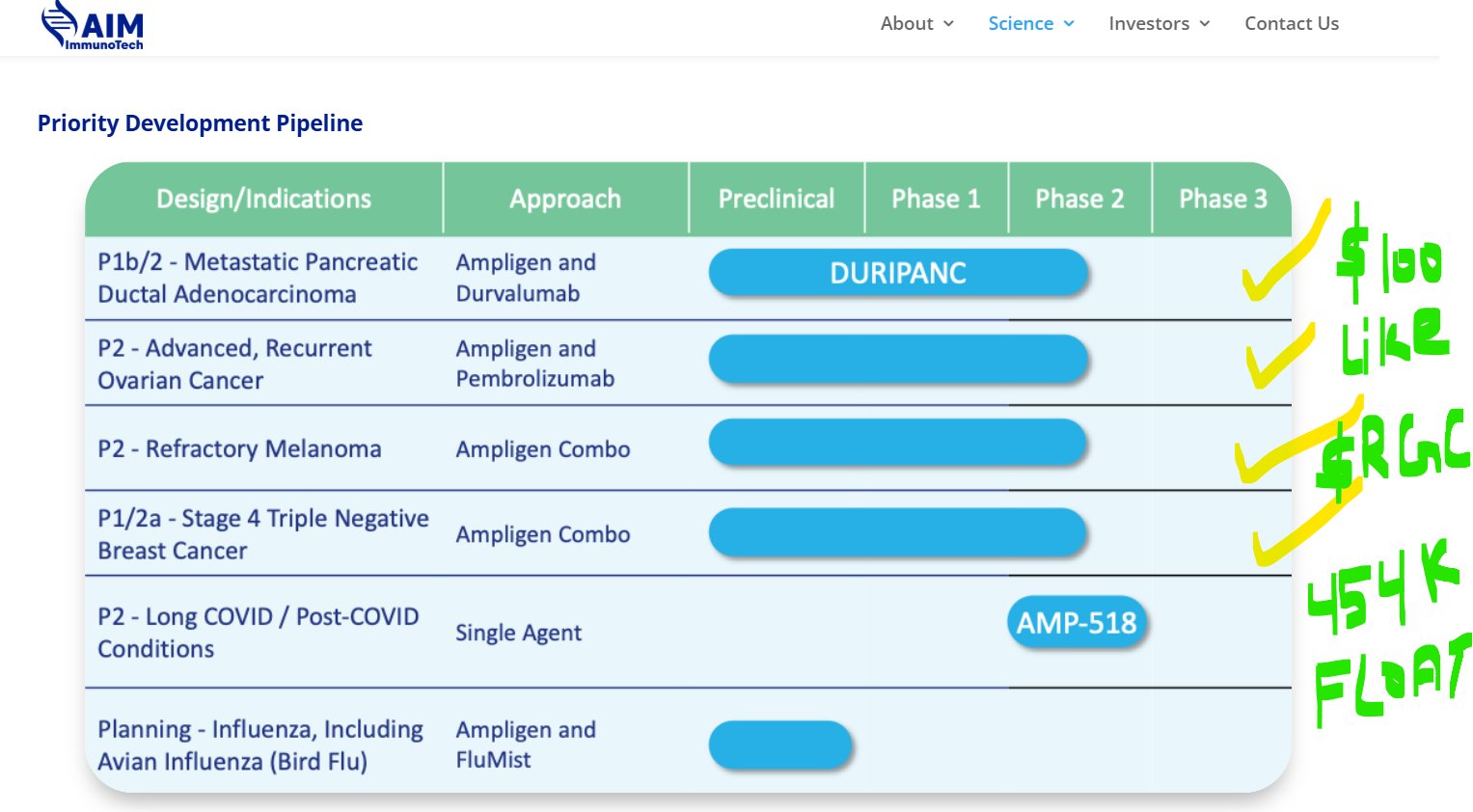Select 'Ampligen and Pembrolizumab' cell
This screenshot has width=1473, height=812.
click(535, 364)
